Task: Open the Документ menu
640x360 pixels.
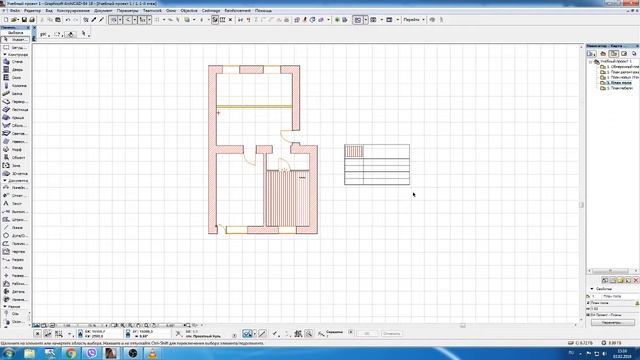Action: pos(103,11)
